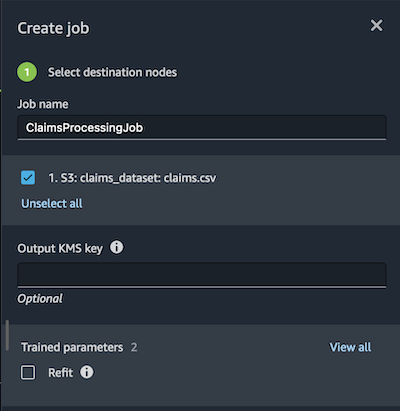The width and height of the screenshot is (400, 411).
Task: Open View all trained parameters
Action: 350,347
